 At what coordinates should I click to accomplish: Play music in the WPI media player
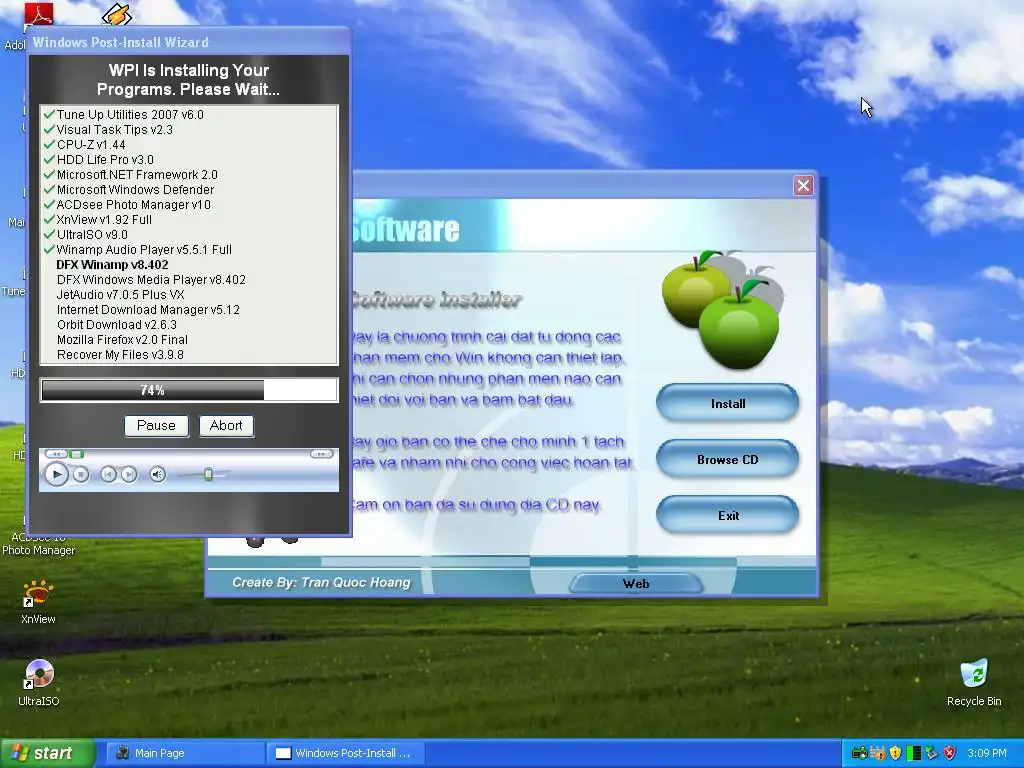click(x=57, y=474)
